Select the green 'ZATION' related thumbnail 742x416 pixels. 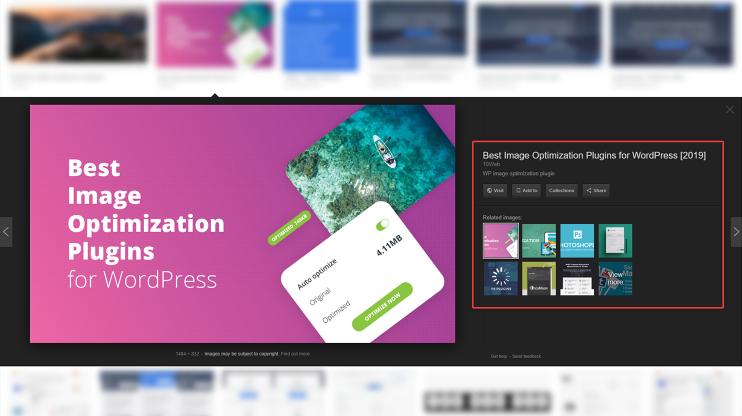[539, 241]
